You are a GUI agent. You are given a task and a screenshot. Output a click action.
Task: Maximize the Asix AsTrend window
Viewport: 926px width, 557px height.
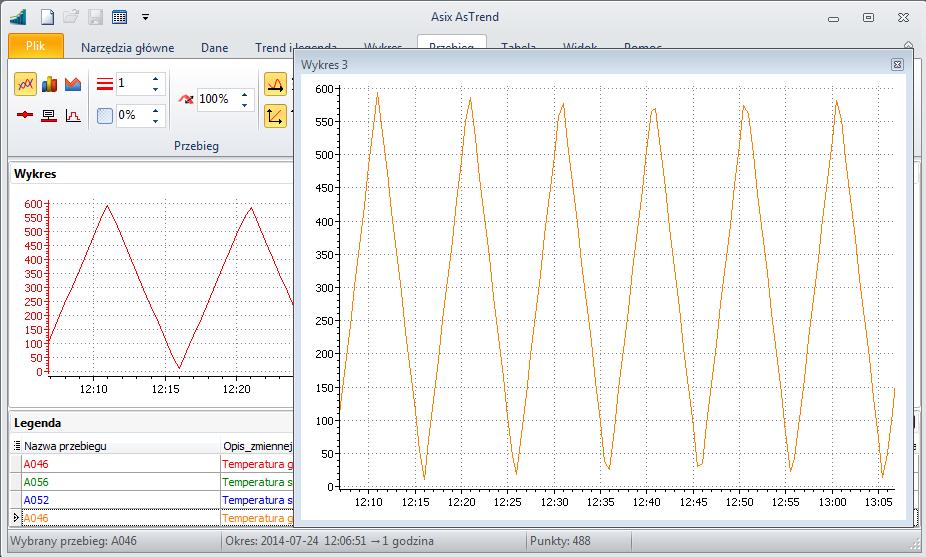pos(868,18)
